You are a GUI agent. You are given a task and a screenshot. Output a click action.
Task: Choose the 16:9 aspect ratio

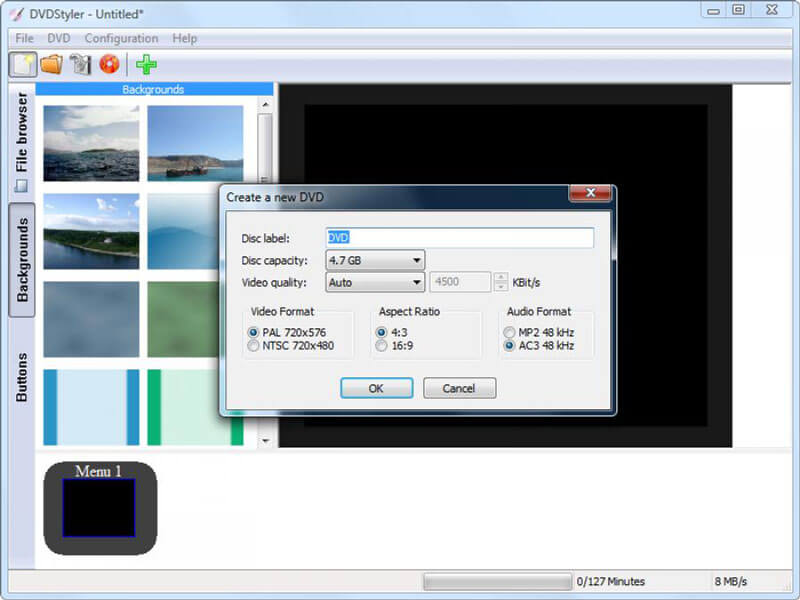click(x=383, y=346)
